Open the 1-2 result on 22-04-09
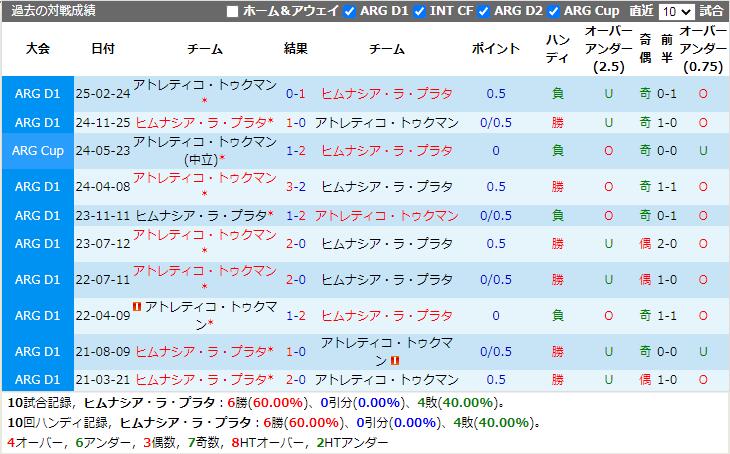The height and width of the screenshot is (454, 730). click(x=296, y=316)
